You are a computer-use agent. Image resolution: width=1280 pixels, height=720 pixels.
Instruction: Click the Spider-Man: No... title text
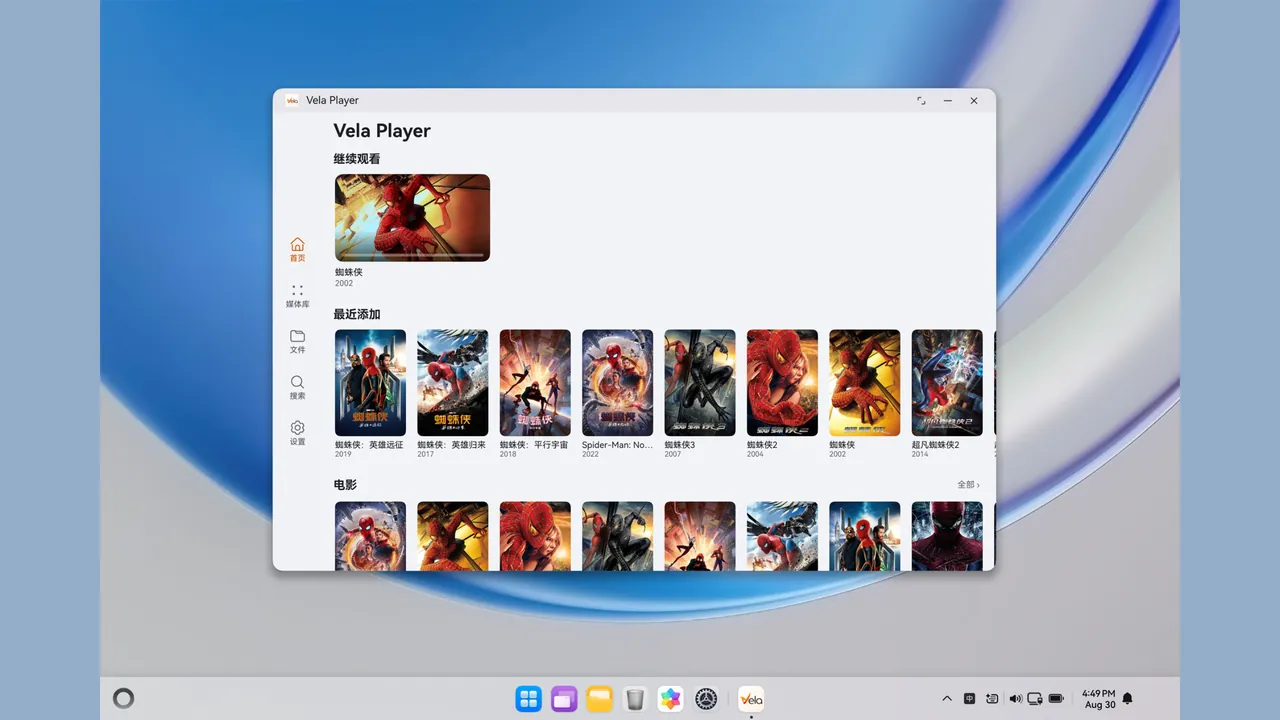[617, 445]
